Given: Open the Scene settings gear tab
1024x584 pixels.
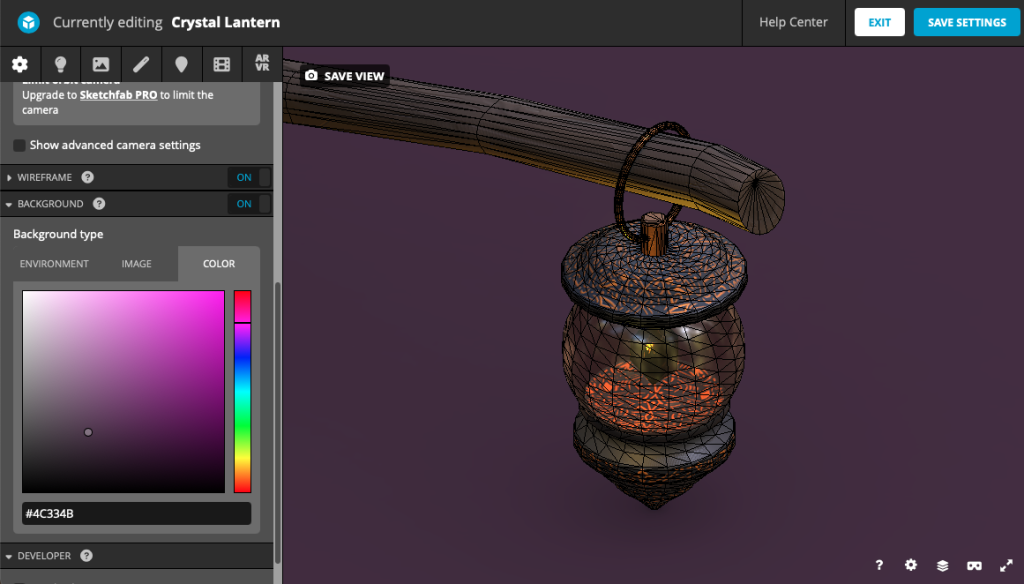Looking at the screenshot, I should (x=20, y=64).
